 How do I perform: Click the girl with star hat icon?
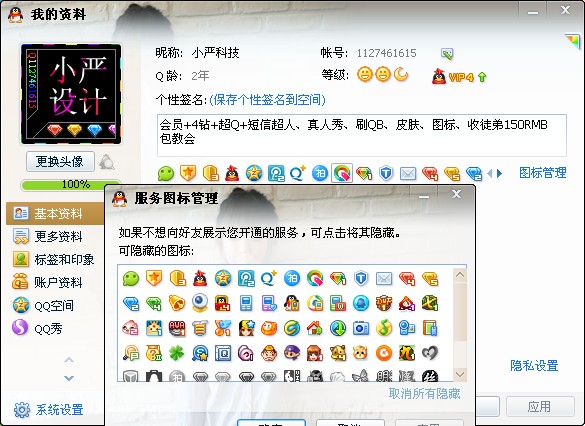click(246, 328)
